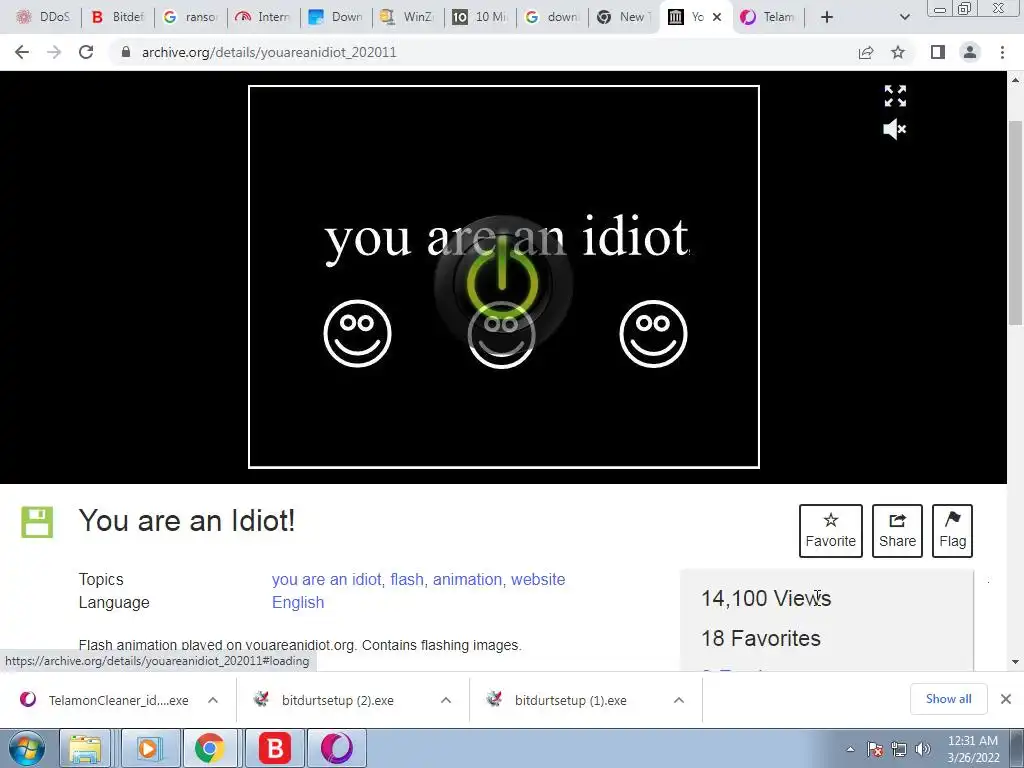Viewport: 1024px width, 768px height.
Task: Click the page vertical scrollbar thumb
Action: pos(1016,222)
